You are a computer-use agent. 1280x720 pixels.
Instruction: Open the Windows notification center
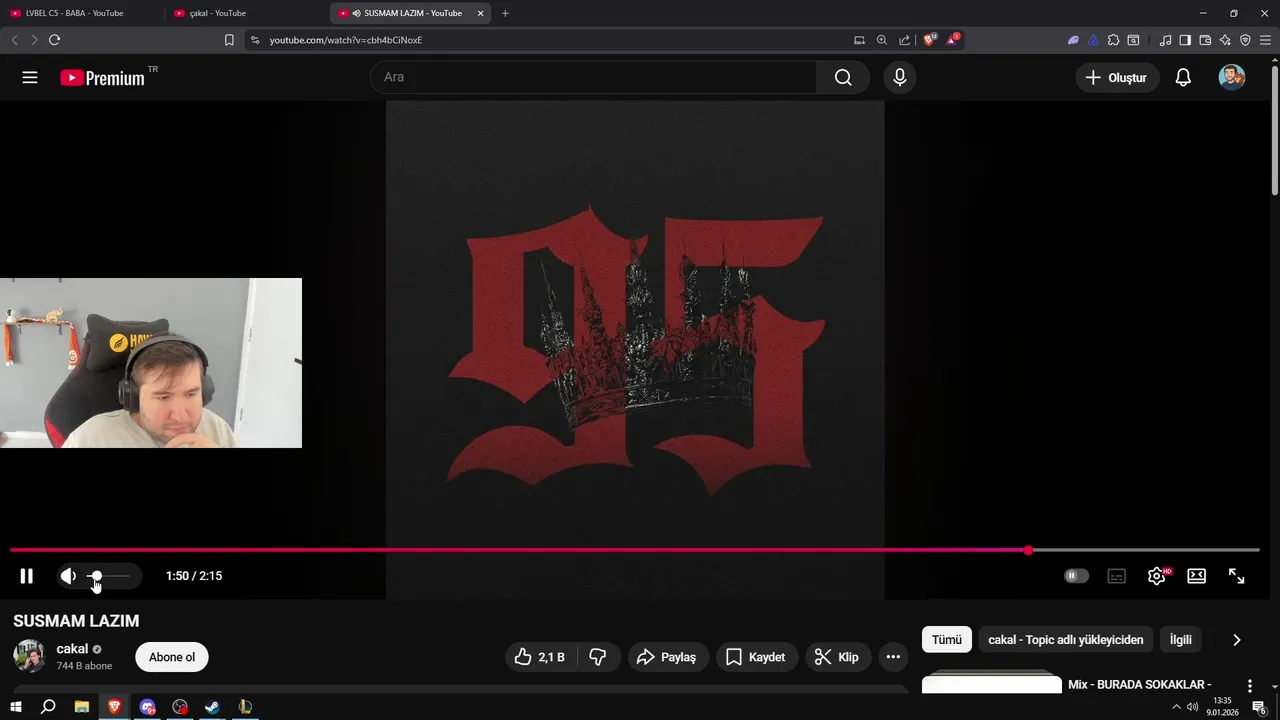click(x=1260, y=707)
